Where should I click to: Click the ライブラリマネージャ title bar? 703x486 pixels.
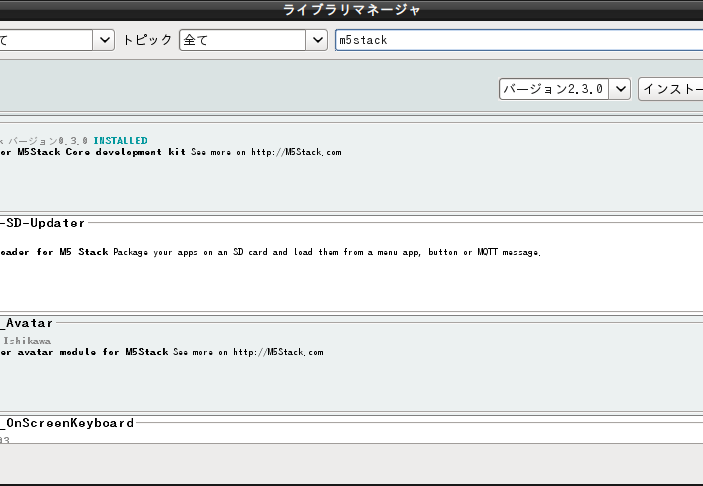tap(352, 10)
